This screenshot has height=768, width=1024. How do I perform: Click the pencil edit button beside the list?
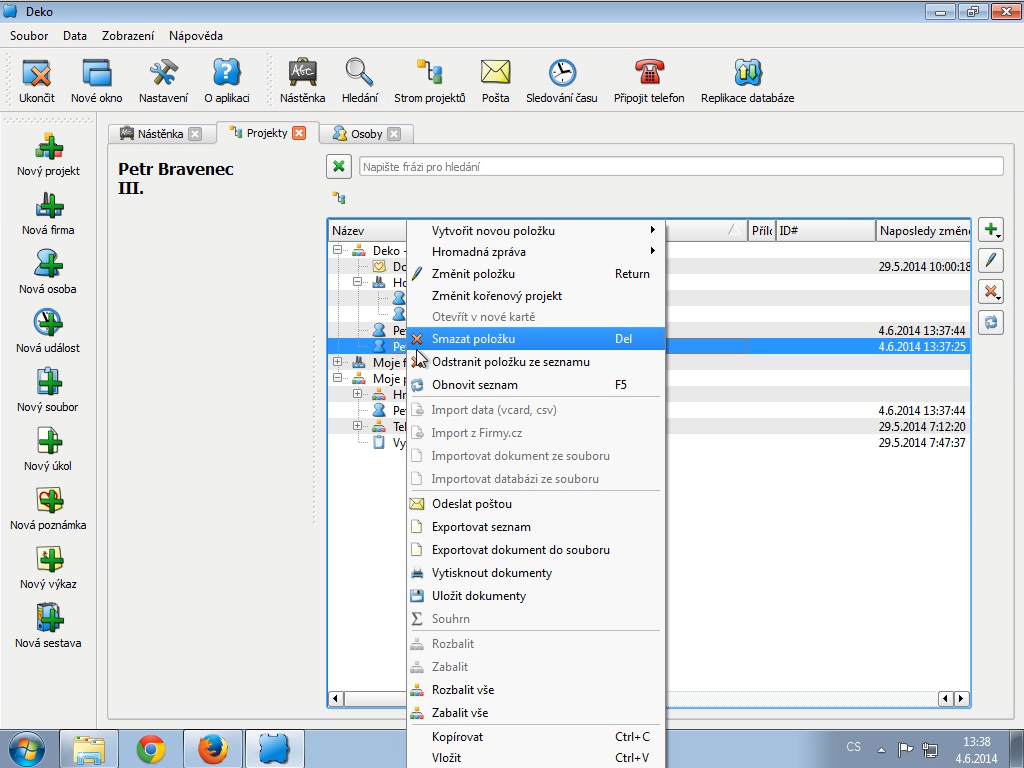click(x=990, y=261)
